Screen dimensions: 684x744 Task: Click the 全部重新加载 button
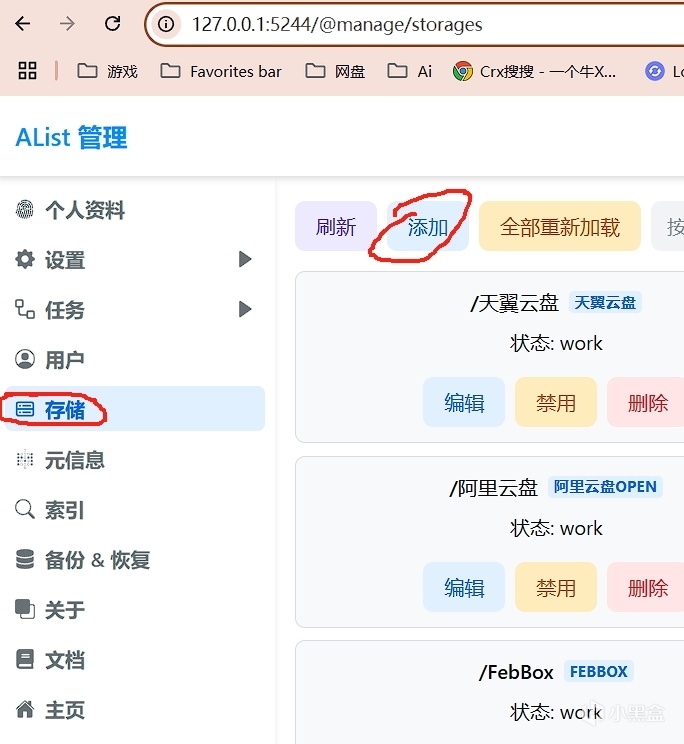[x=560, y=227]
